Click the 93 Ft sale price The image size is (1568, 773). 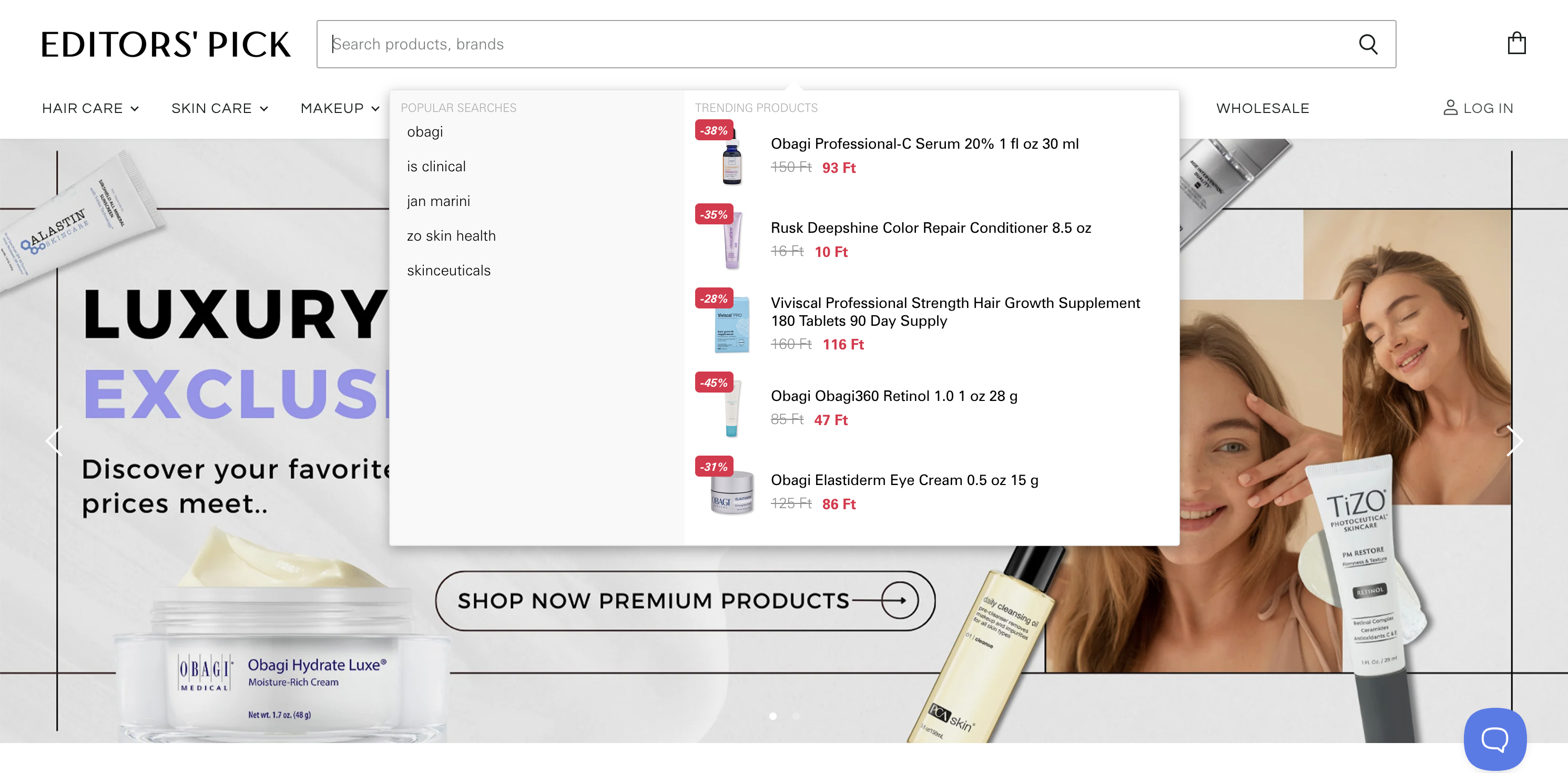pos(839,168)
